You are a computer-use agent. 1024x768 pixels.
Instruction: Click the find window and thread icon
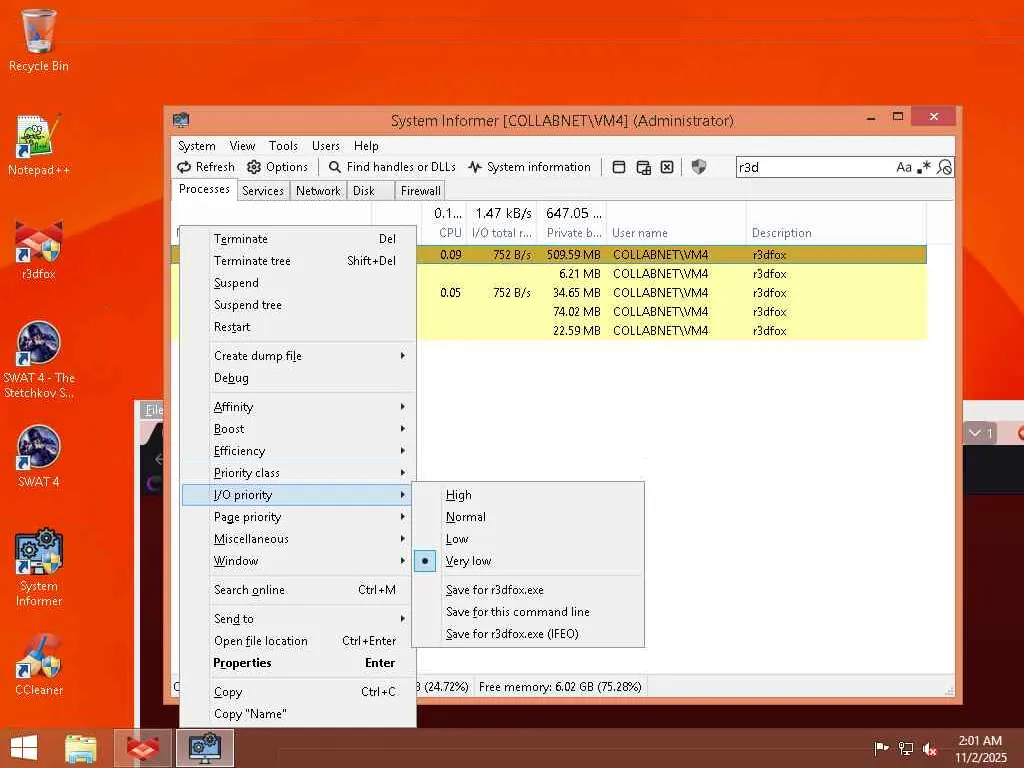click(x=643, y=167)
